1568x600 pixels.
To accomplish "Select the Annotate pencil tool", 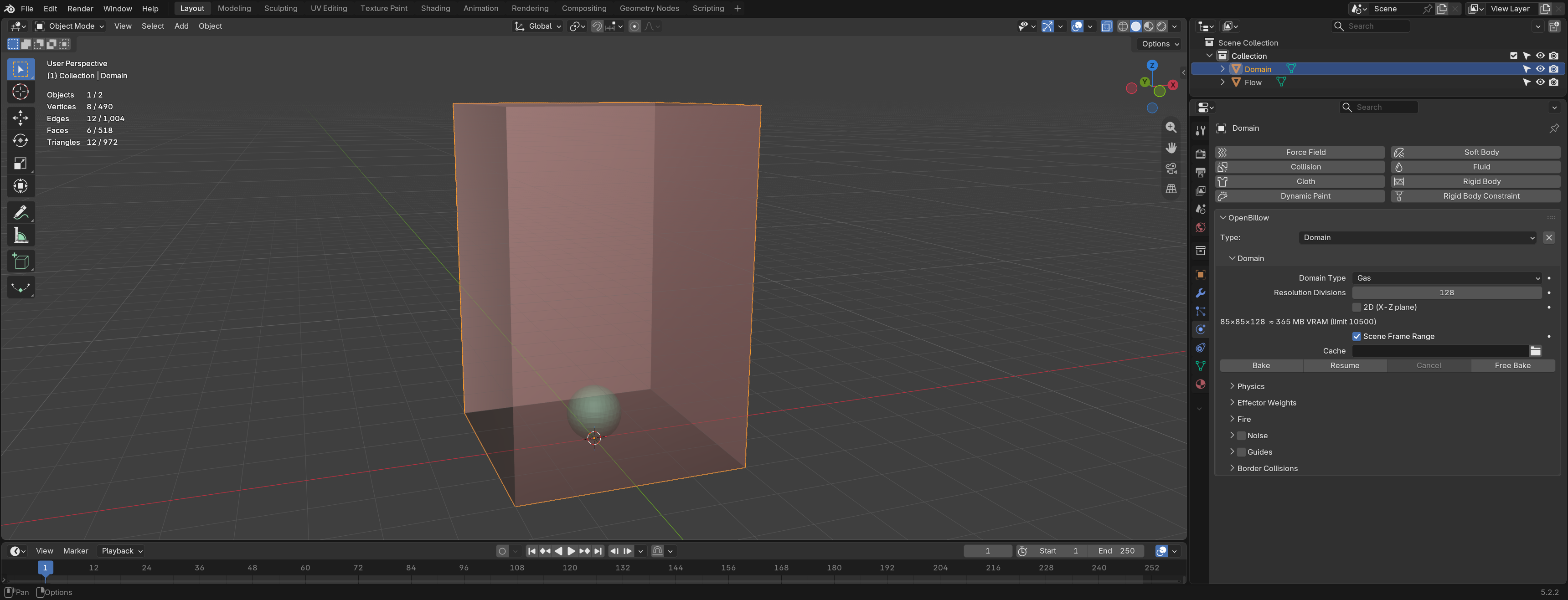I will 21,212.
